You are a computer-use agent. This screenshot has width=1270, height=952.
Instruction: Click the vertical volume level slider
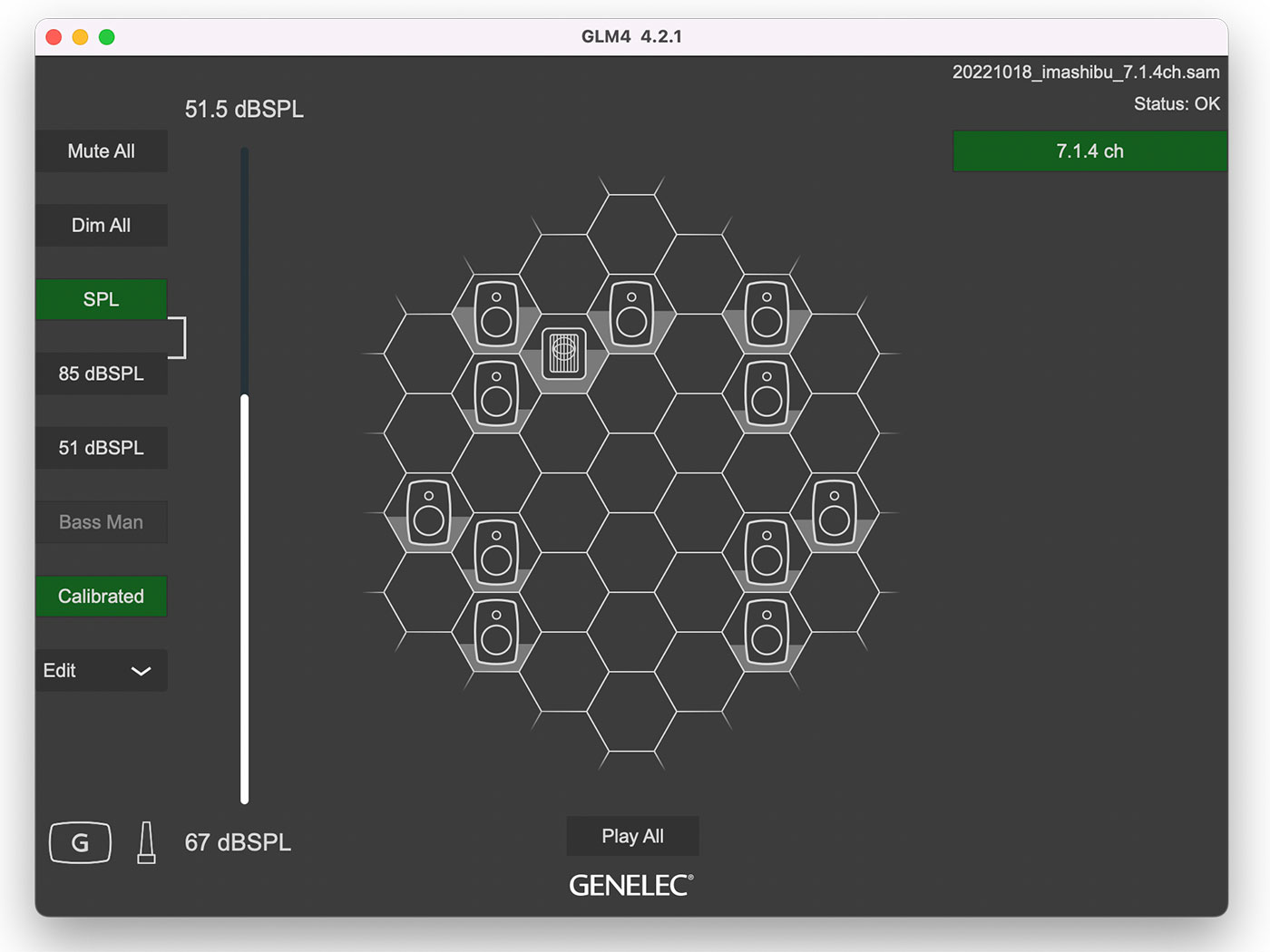point(245,476)
